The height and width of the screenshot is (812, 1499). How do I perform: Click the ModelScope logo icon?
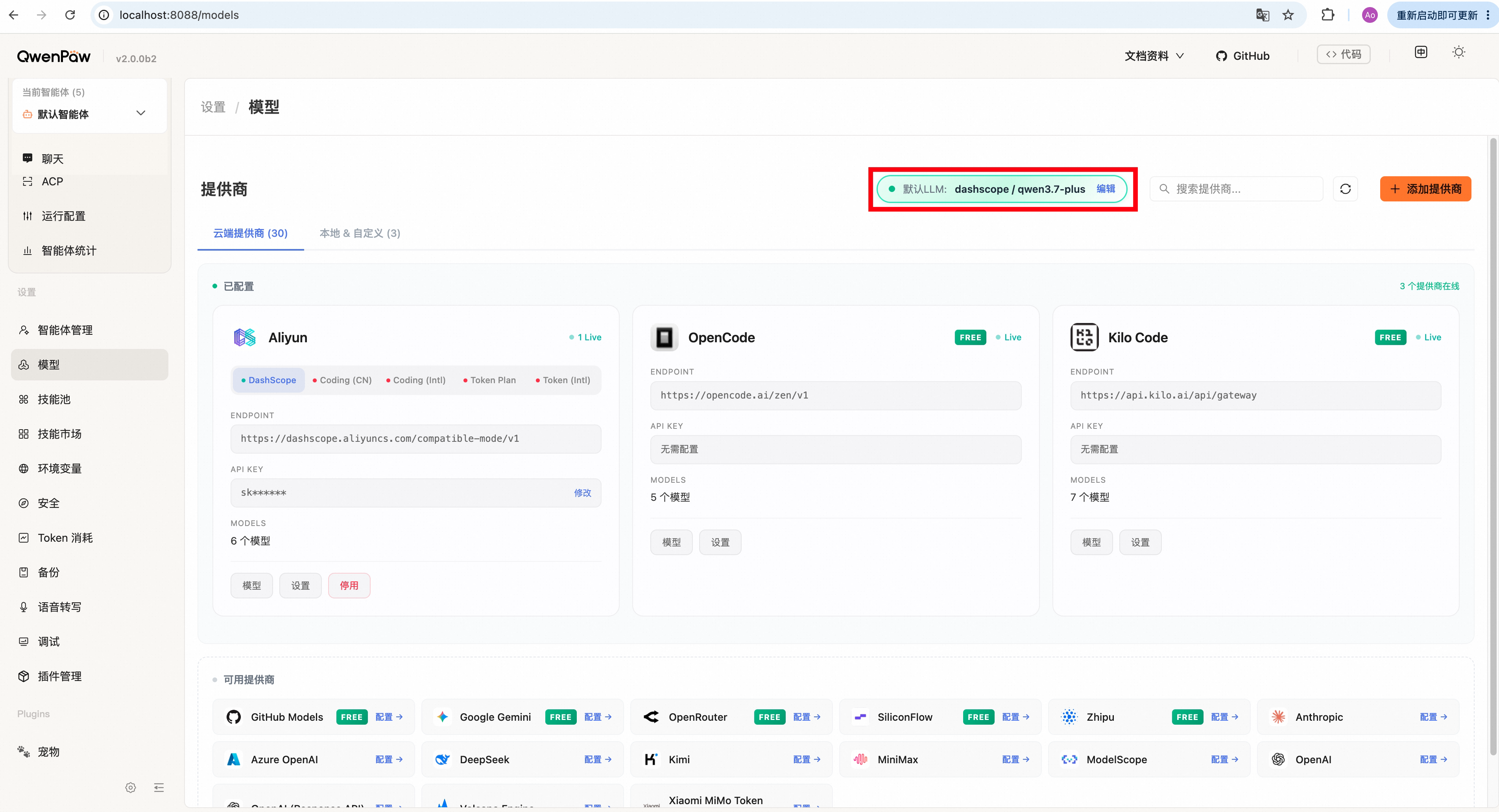[x=1069, y=760]
